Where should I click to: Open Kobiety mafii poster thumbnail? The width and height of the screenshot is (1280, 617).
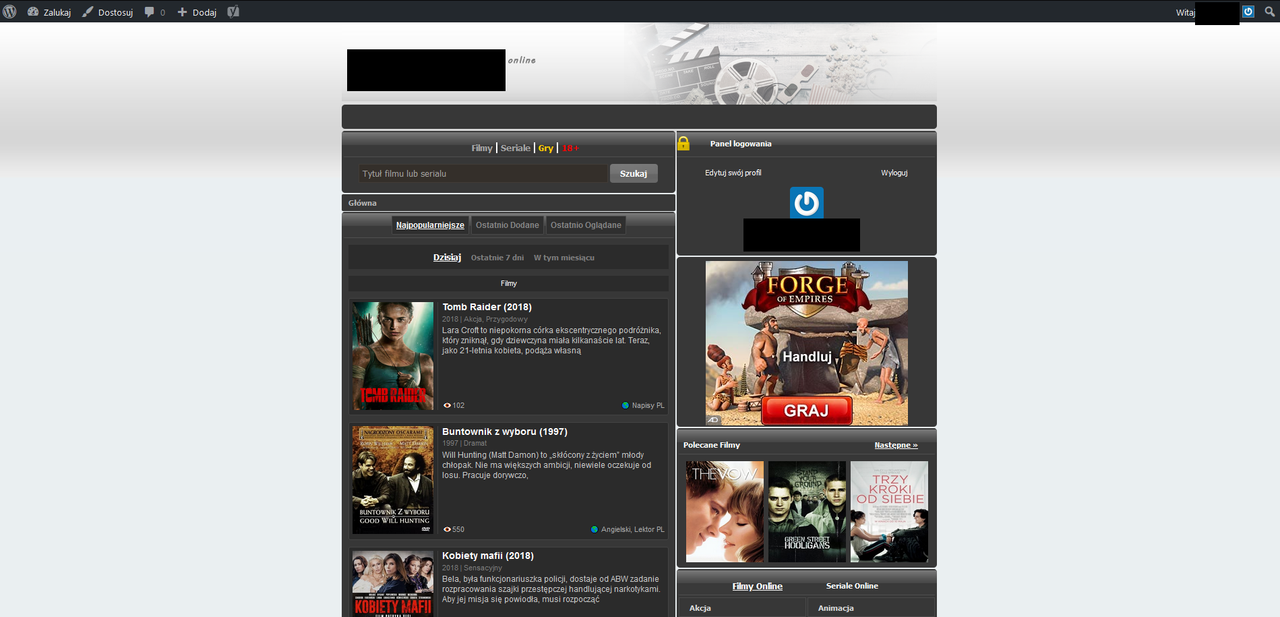click(393, 584)
